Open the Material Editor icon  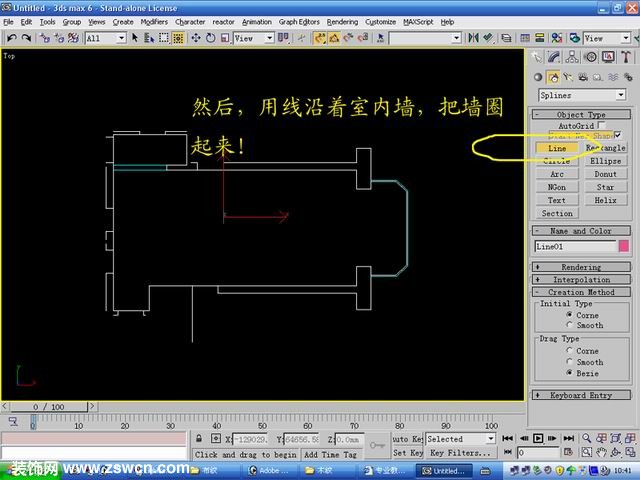[x=556, y=38]
